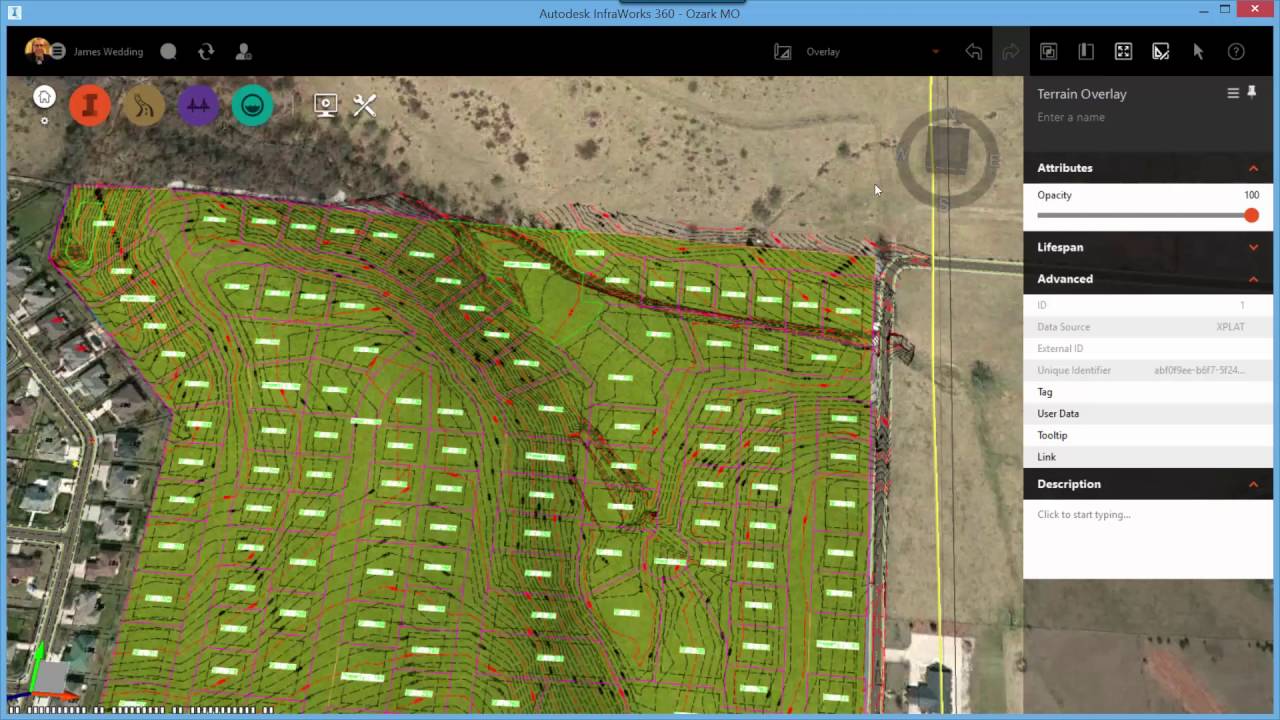Open InfraWorks Help
The width and height of the screenshot is (1280, 720).
point(1236,51)
